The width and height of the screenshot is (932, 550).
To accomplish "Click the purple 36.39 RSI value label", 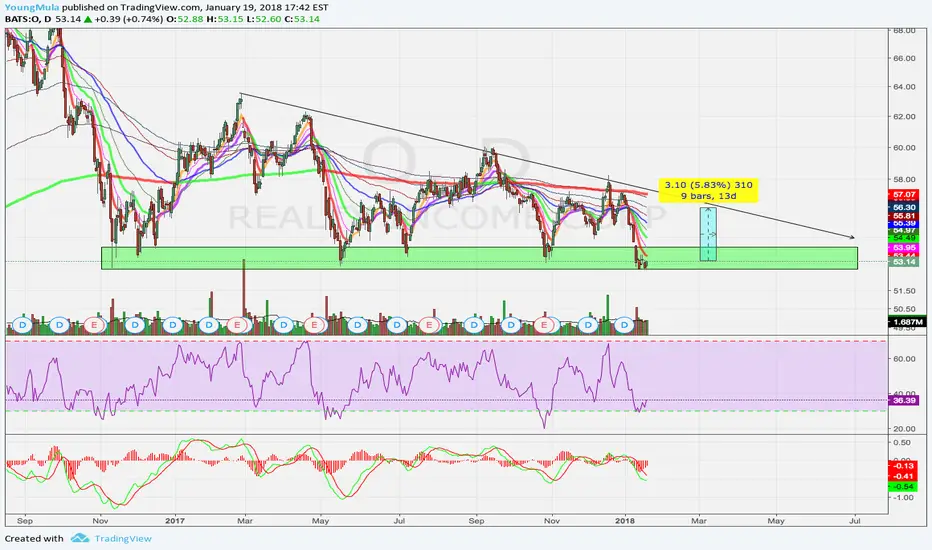I will point(903,400).
